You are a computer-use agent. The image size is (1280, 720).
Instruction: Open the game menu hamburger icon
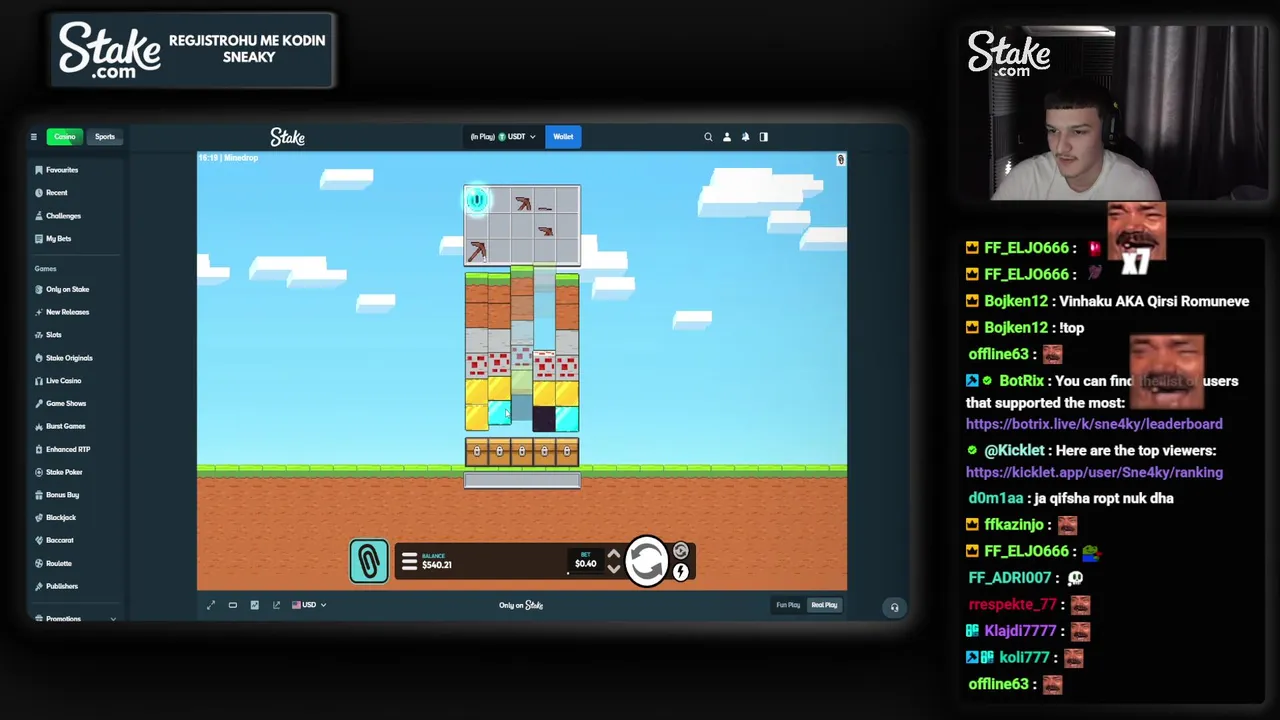409,562
